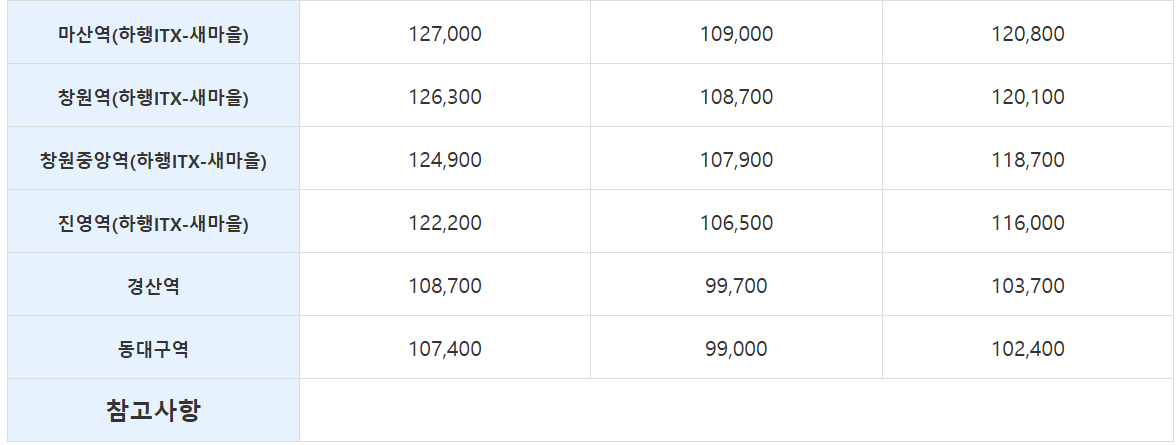
Task: Click the 107,900 fare cell
Action: (736, 160)
